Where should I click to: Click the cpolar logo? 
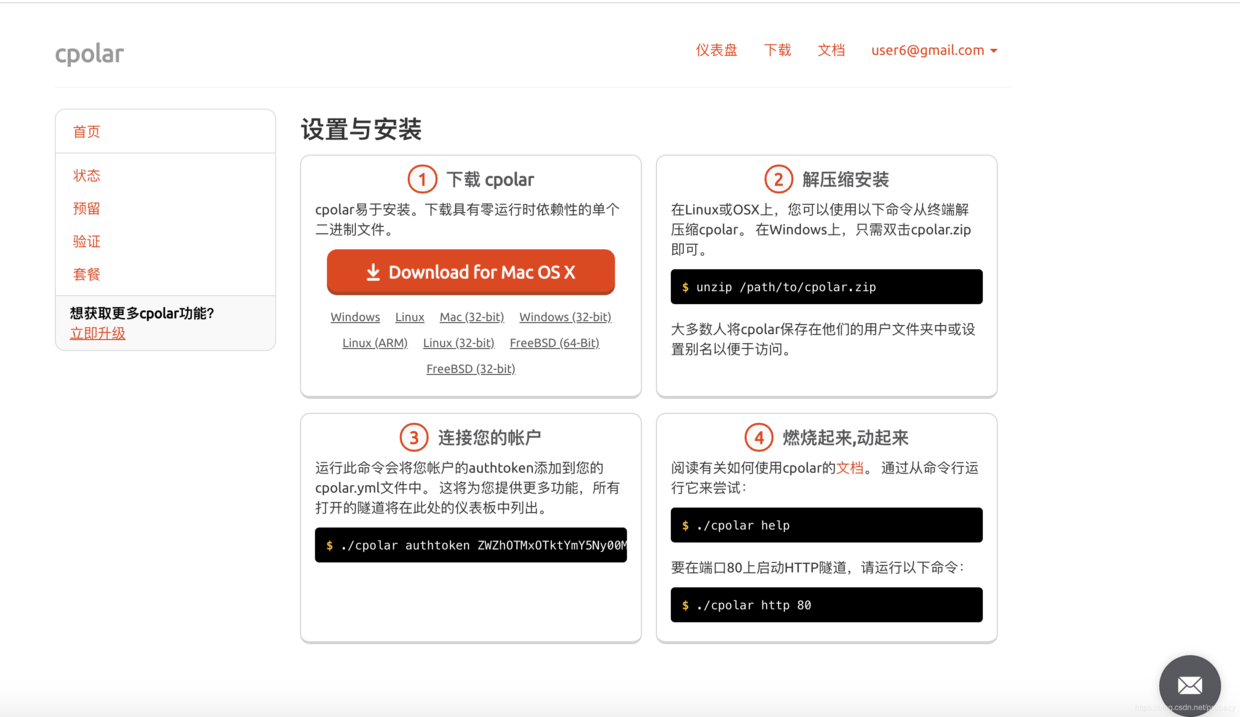pos(89,54)
